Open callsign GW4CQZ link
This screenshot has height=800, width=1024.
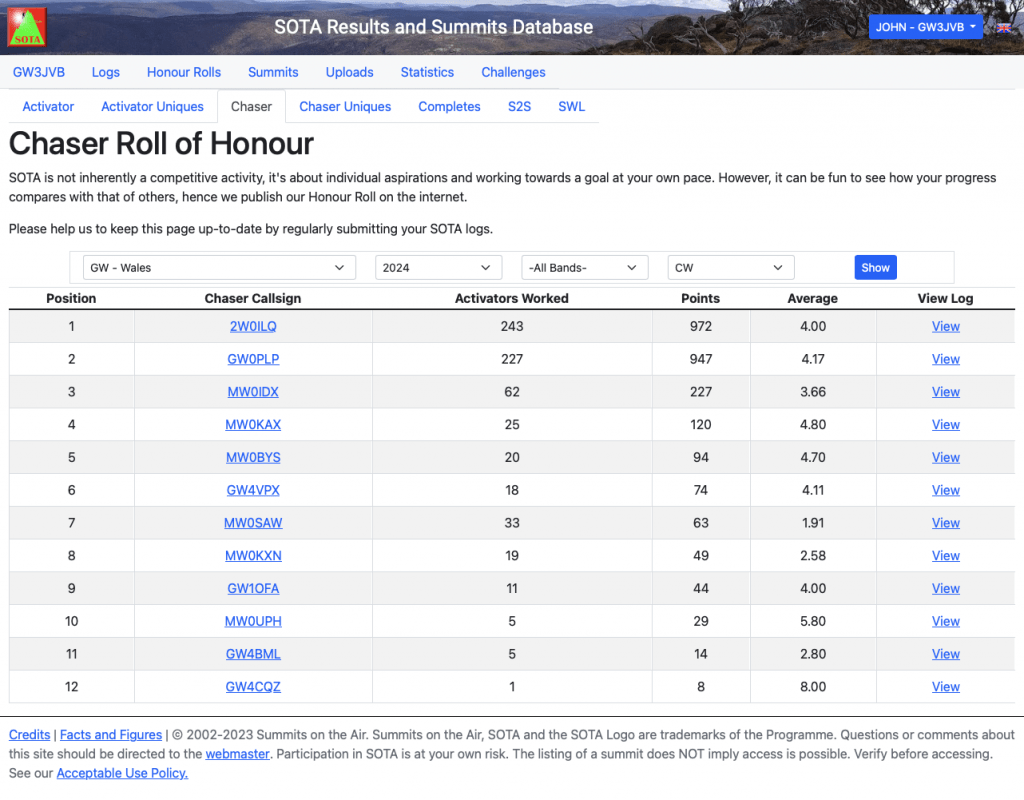tap(253, 686)
